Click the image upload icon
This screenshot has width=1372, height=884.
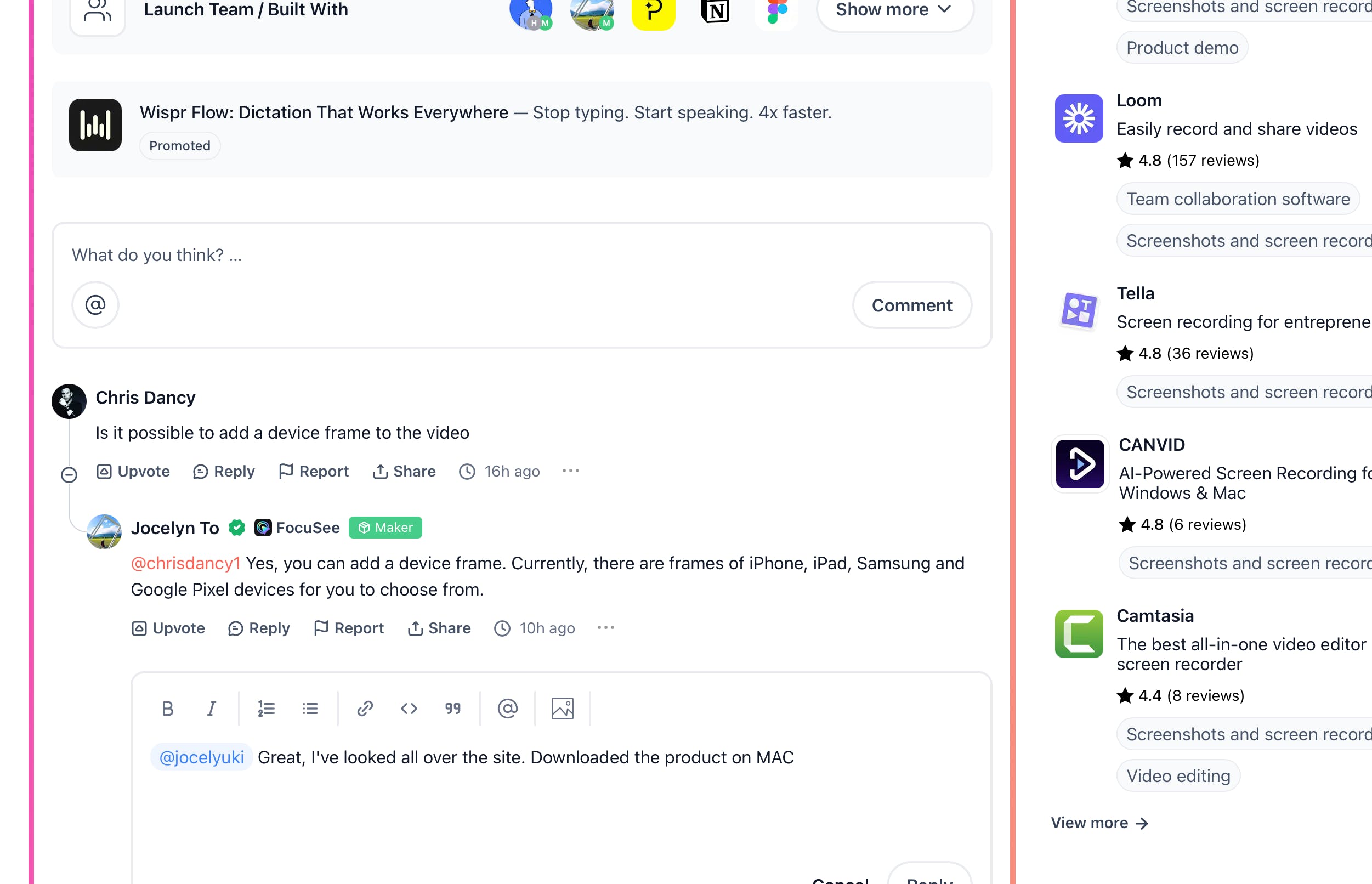pos(562,709)
